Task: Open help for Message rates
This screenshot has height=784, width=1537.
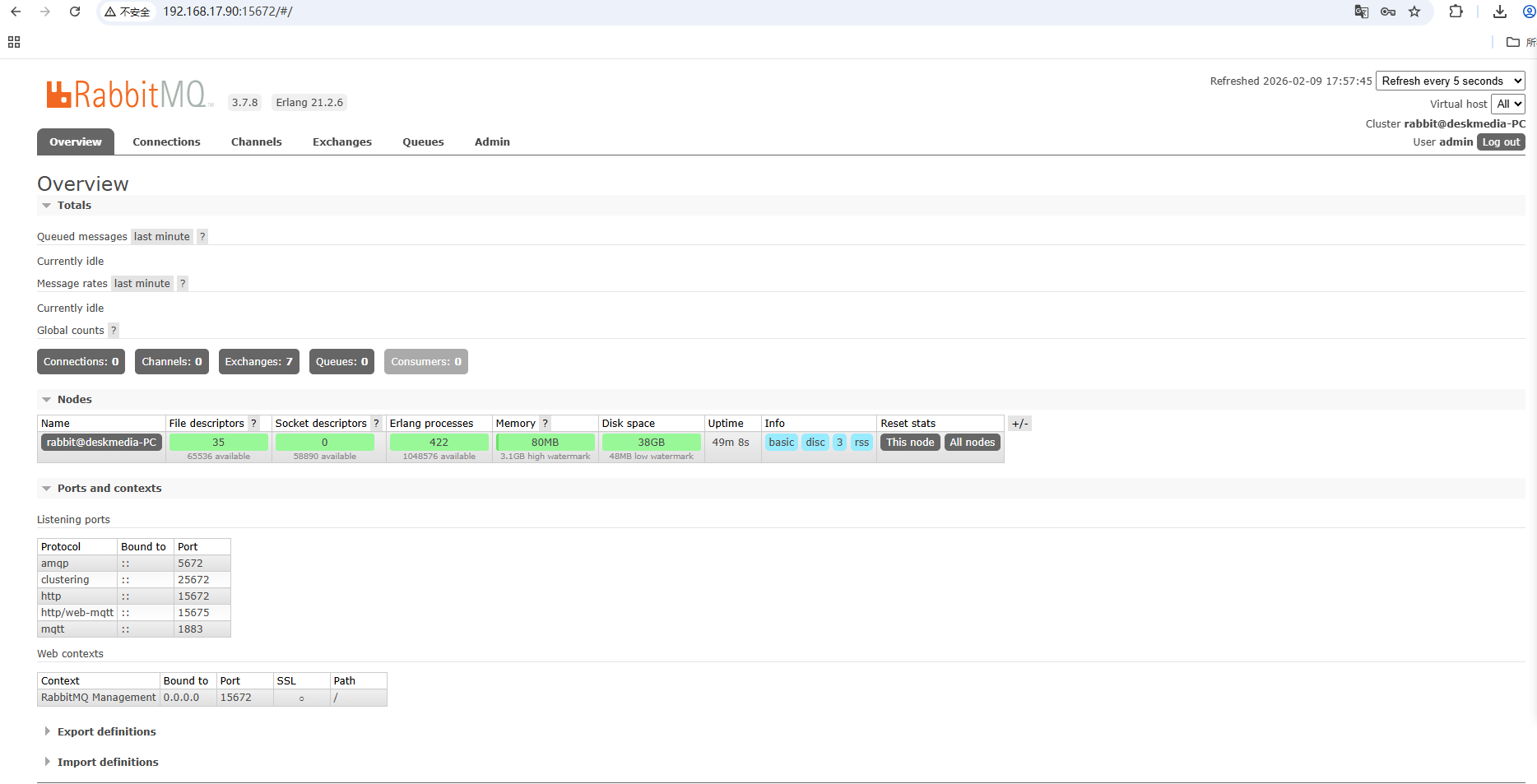Action: pyautogui.click(x=183, y=284)
